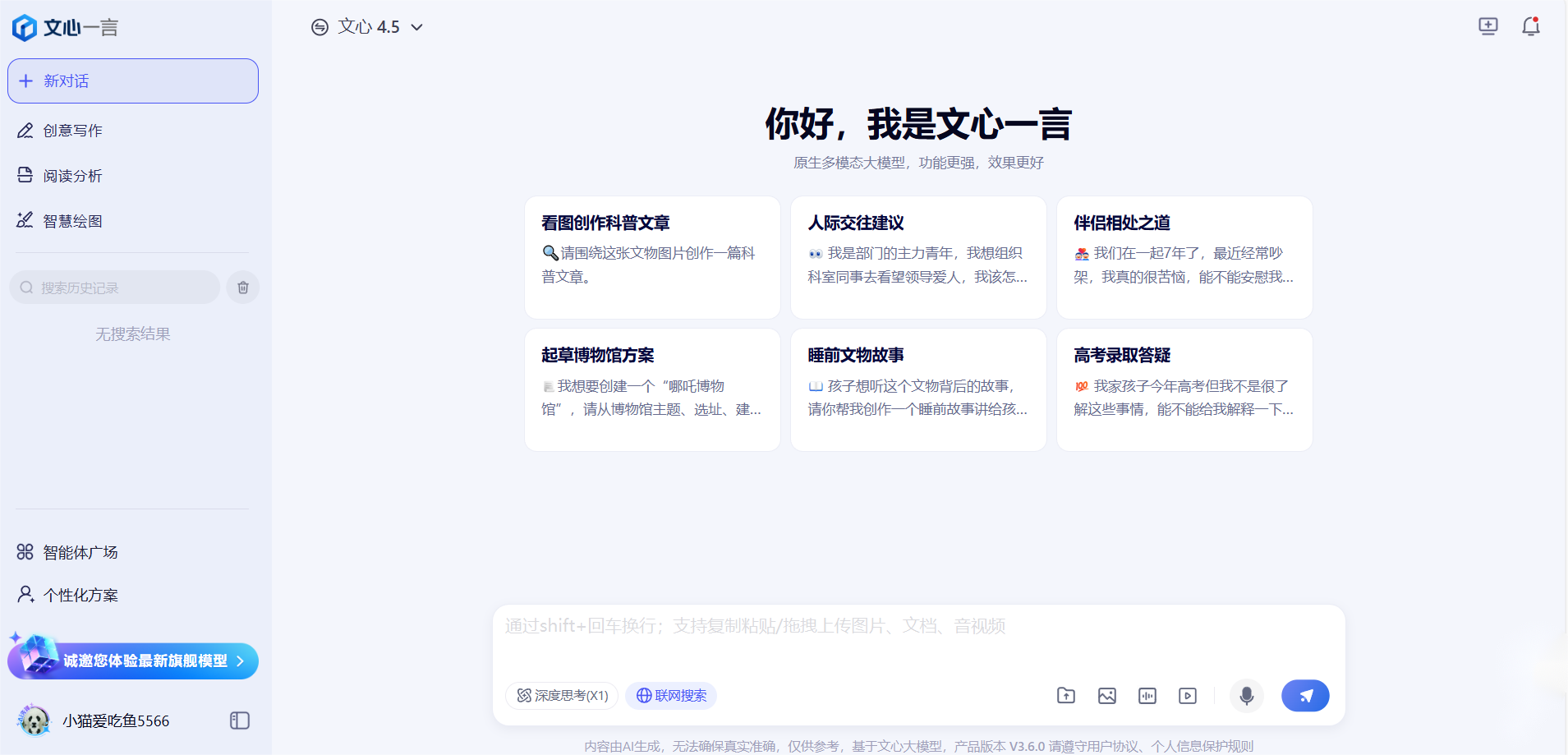Click the magnifier icon in history search
The height and width of the screenshot is (755, 1568).
pyautogui.click(x=26, y=288)
